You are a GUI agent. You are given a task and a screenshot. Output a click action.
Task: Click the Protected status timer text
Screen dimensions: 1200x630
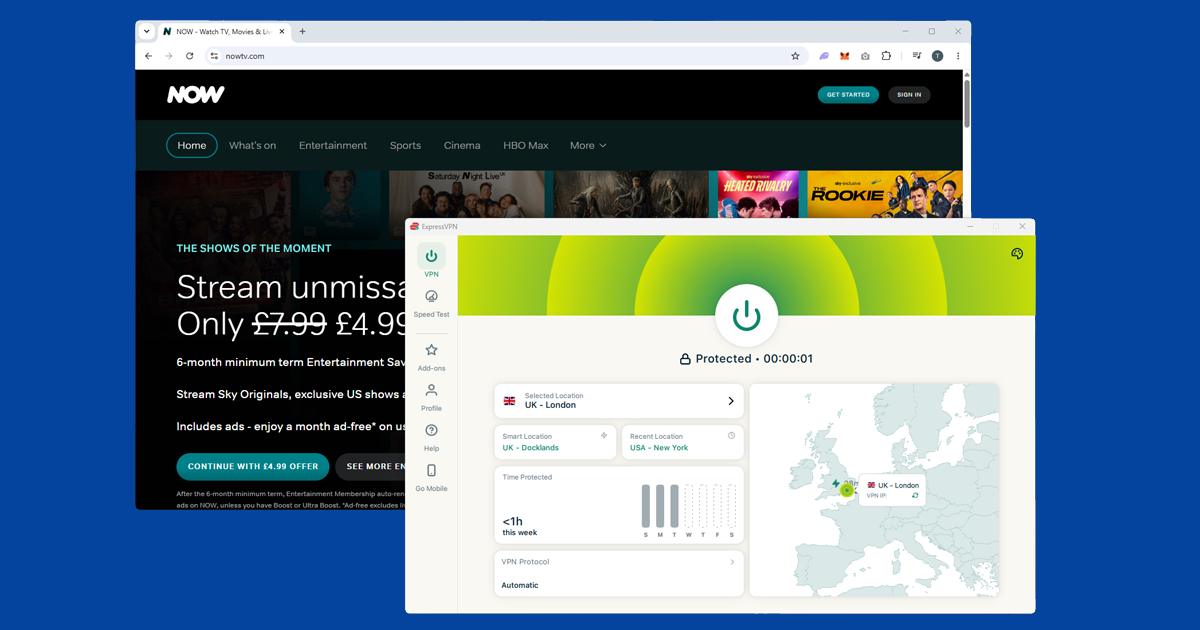tap(754, 359)
